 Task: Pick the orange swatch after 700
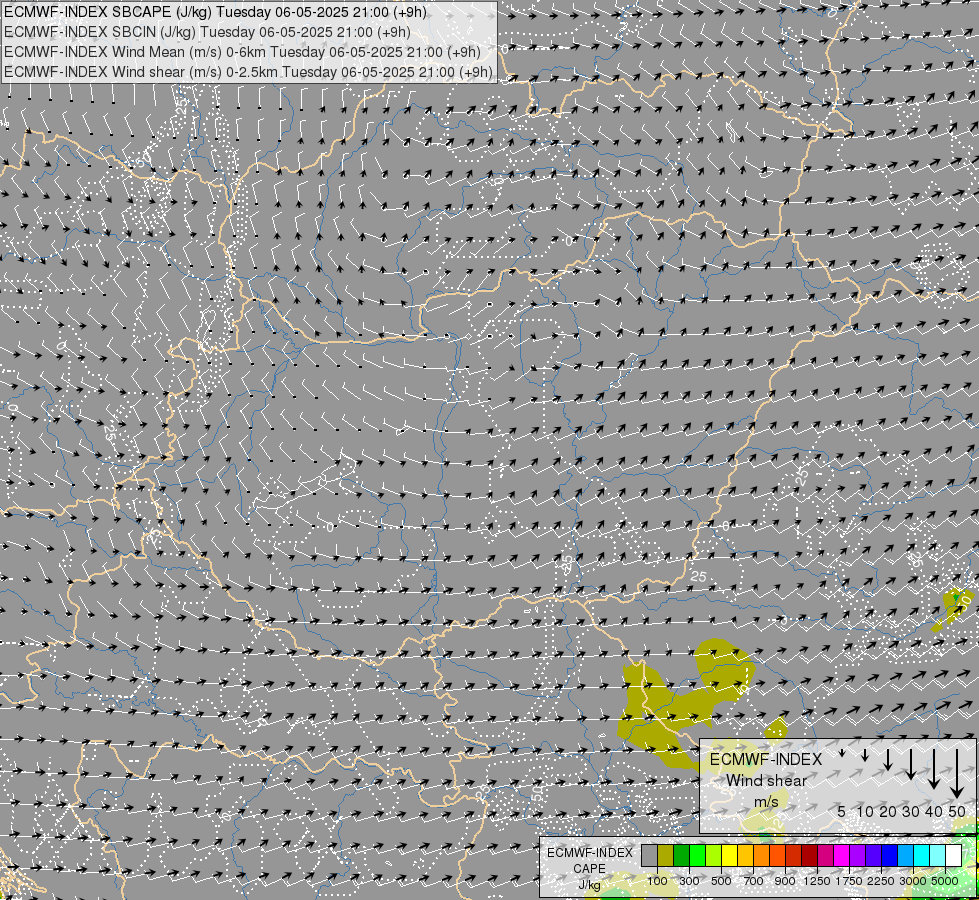[762, 856]
